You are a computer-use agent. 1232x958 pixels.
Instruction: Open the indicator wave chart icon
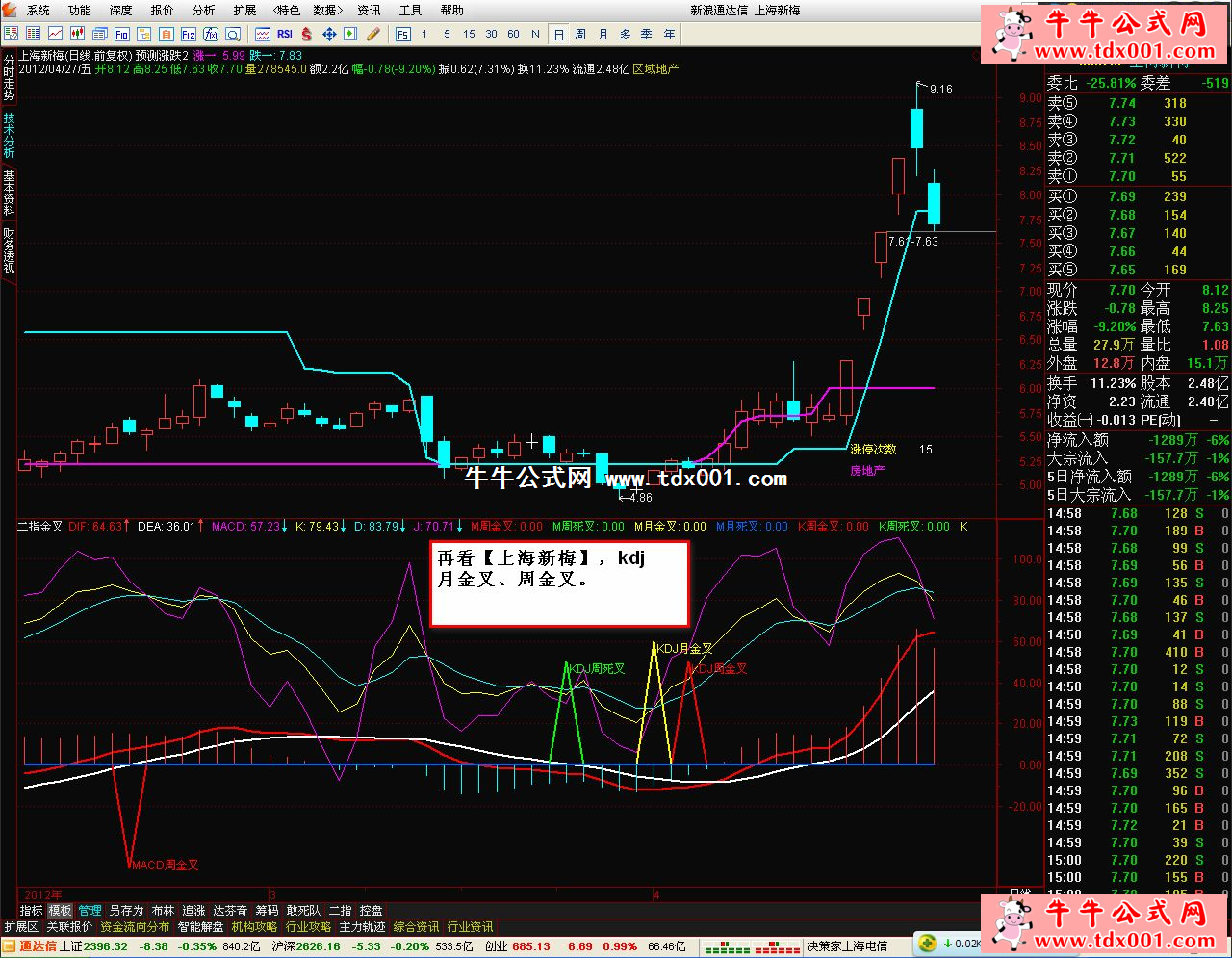[x=263, y=34]
